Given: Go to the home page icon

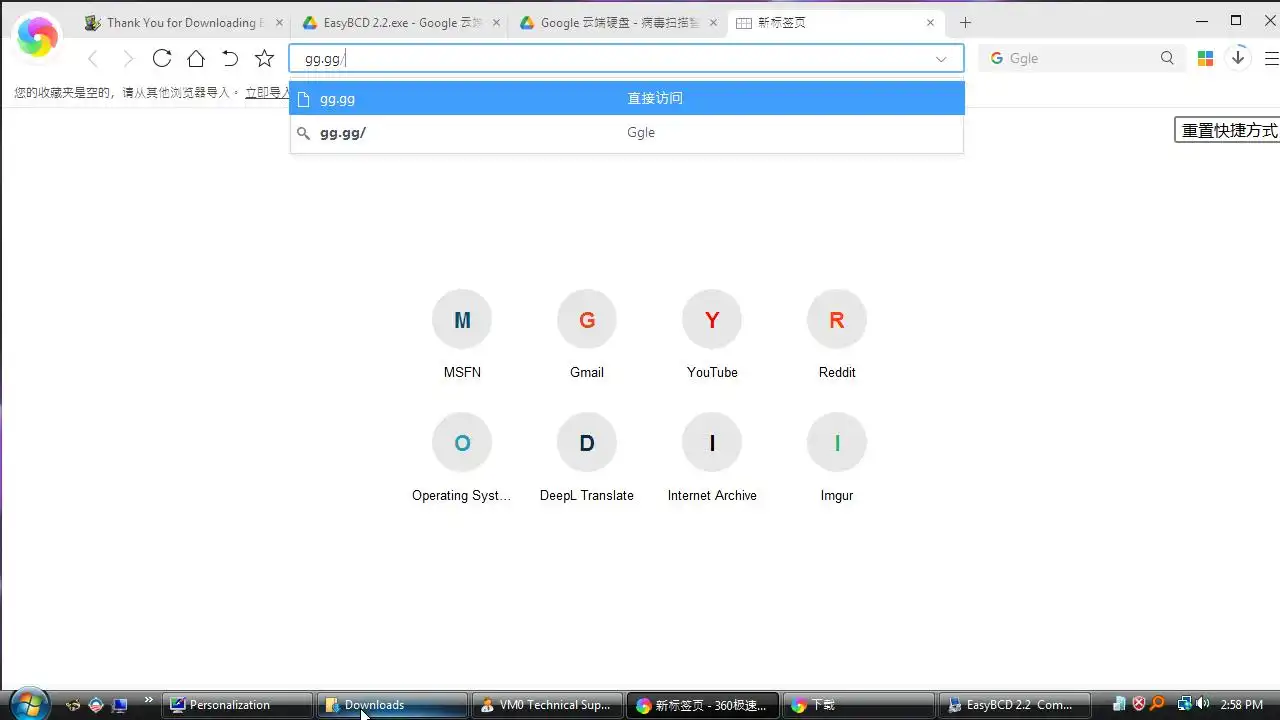Looking at the screenshot, I should click(x=196, y=58).
